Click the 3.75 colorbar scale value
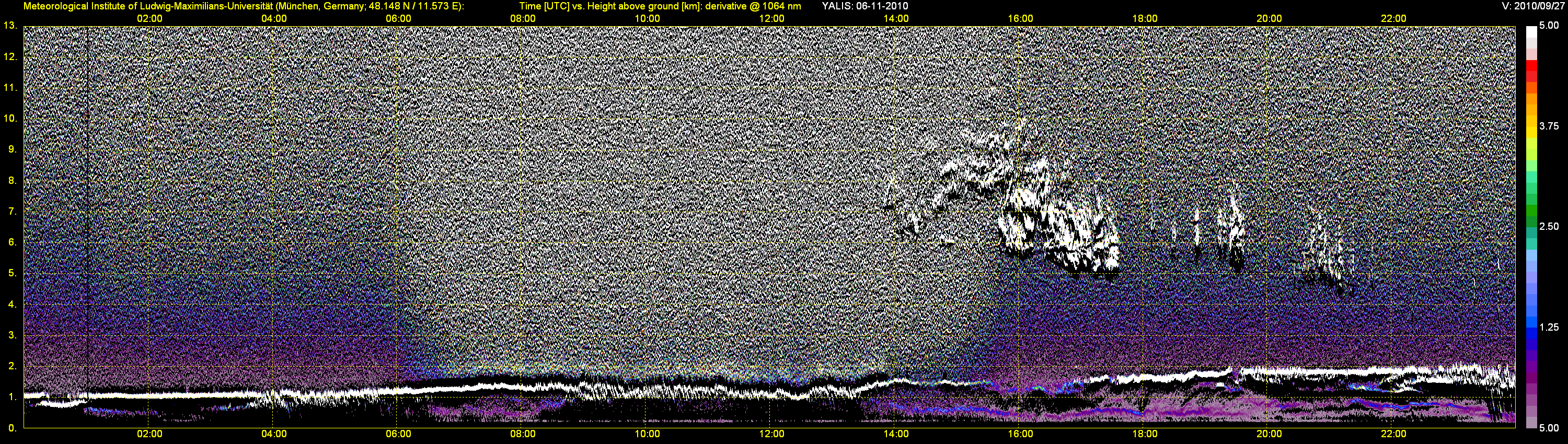This screenshot has width=1568, height=444. (x=1549, y=126)
